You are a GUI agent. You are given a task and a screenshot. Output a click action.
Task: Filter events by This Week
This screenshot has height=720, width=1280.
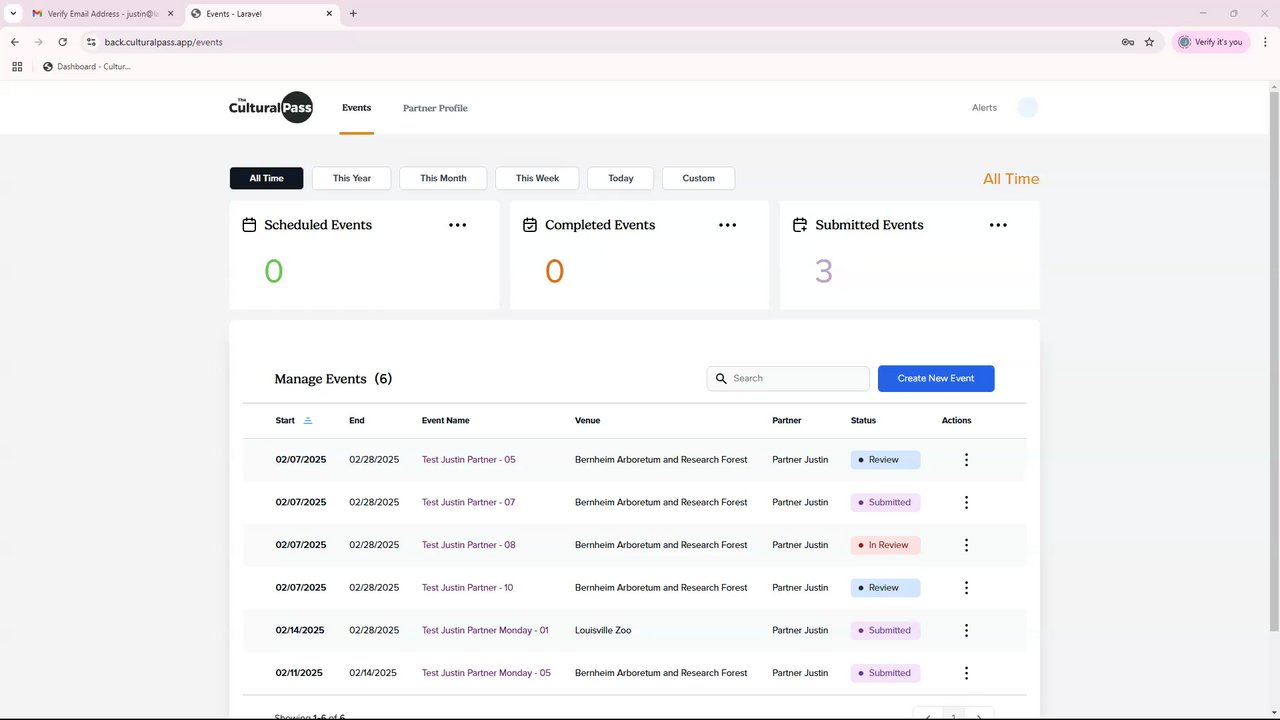point(538,178)
